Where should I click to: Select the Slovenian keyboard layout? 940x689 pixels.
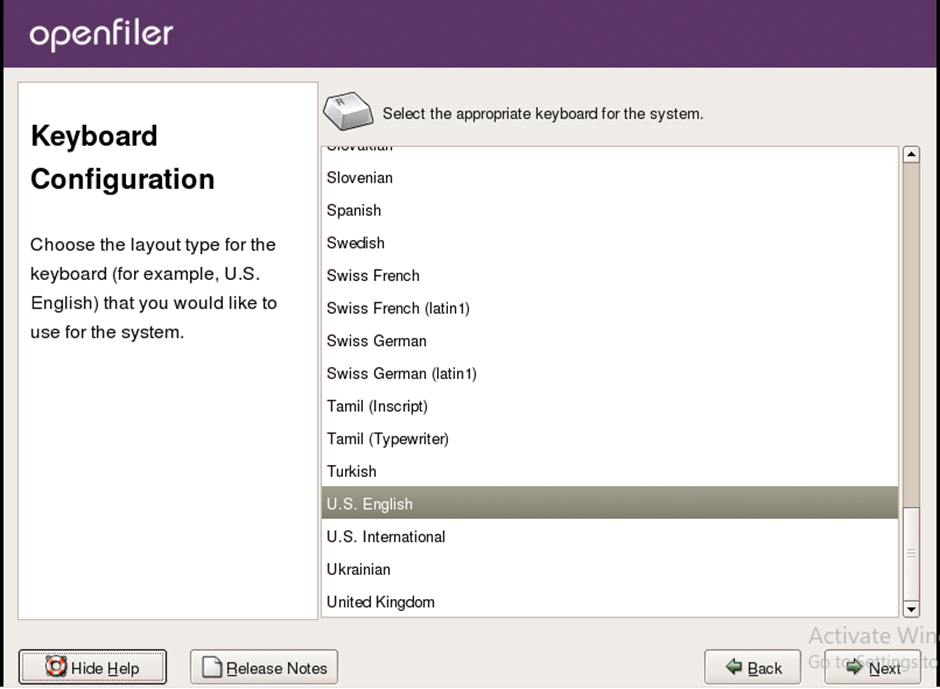610,178
